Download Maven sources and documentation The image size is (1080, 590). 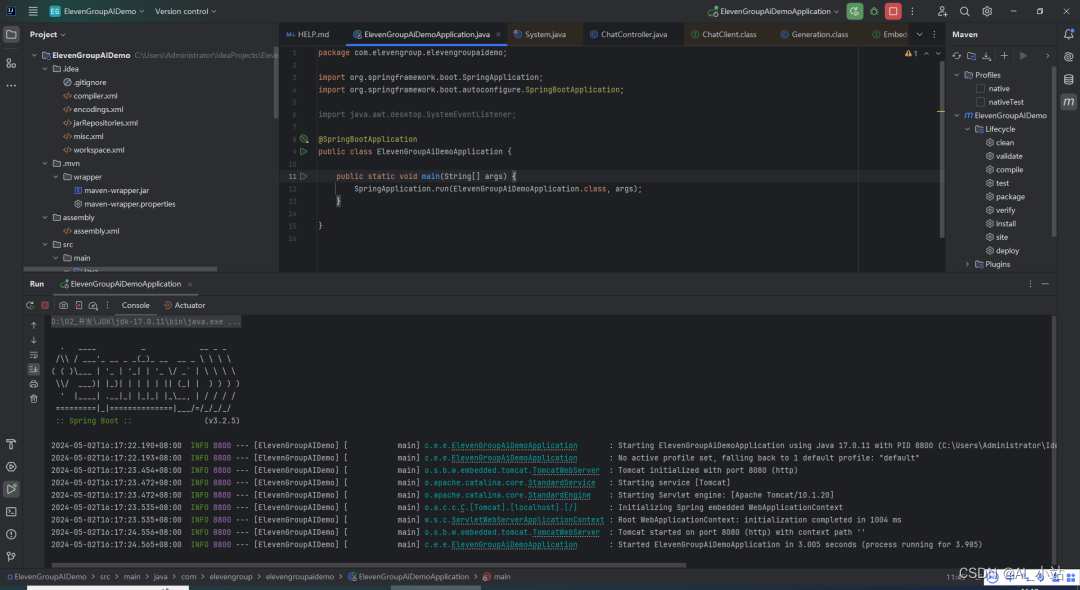(x=986, y=56)
